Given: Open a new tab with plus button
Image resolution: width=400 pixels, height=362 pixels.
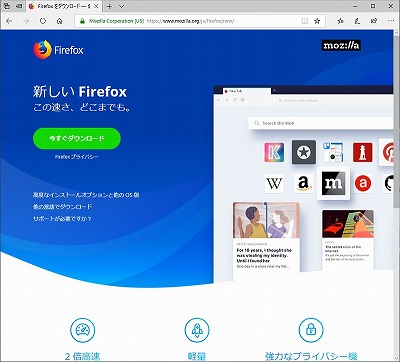Looking at the screenshot, I should coord(109,6).
